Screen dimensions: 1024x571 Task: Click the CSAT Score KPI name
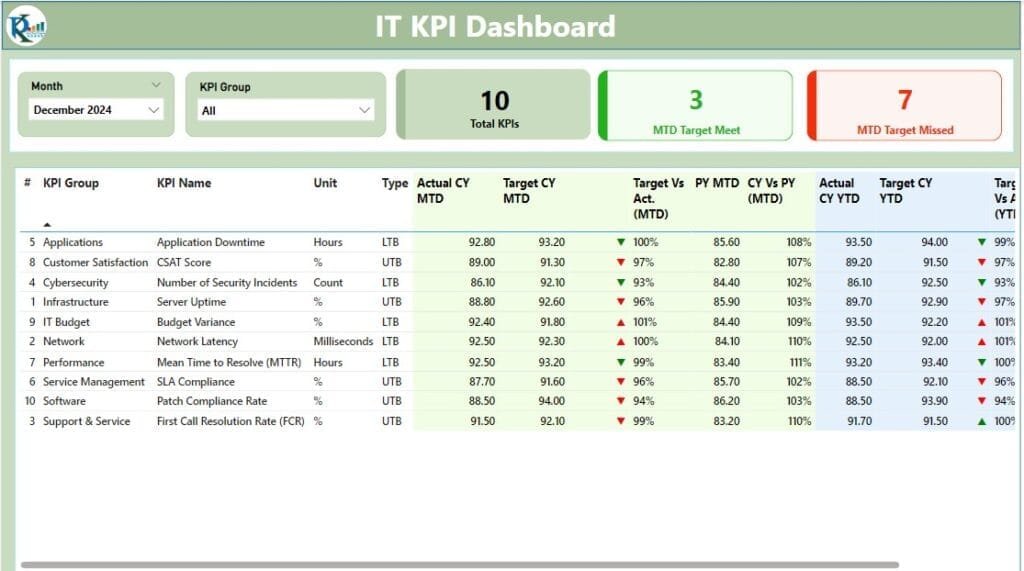click(x=184, y=263)
